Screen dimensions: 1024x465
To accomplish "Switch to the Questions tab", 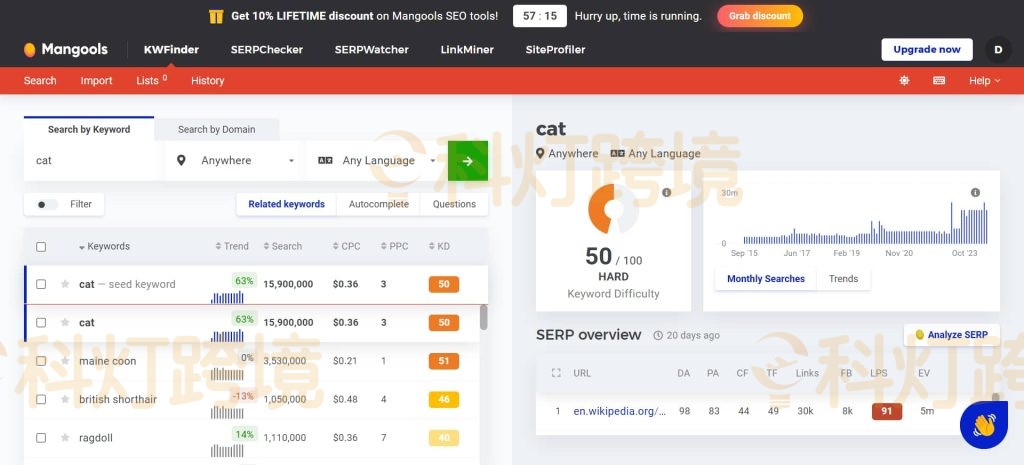I will [454, 204].
